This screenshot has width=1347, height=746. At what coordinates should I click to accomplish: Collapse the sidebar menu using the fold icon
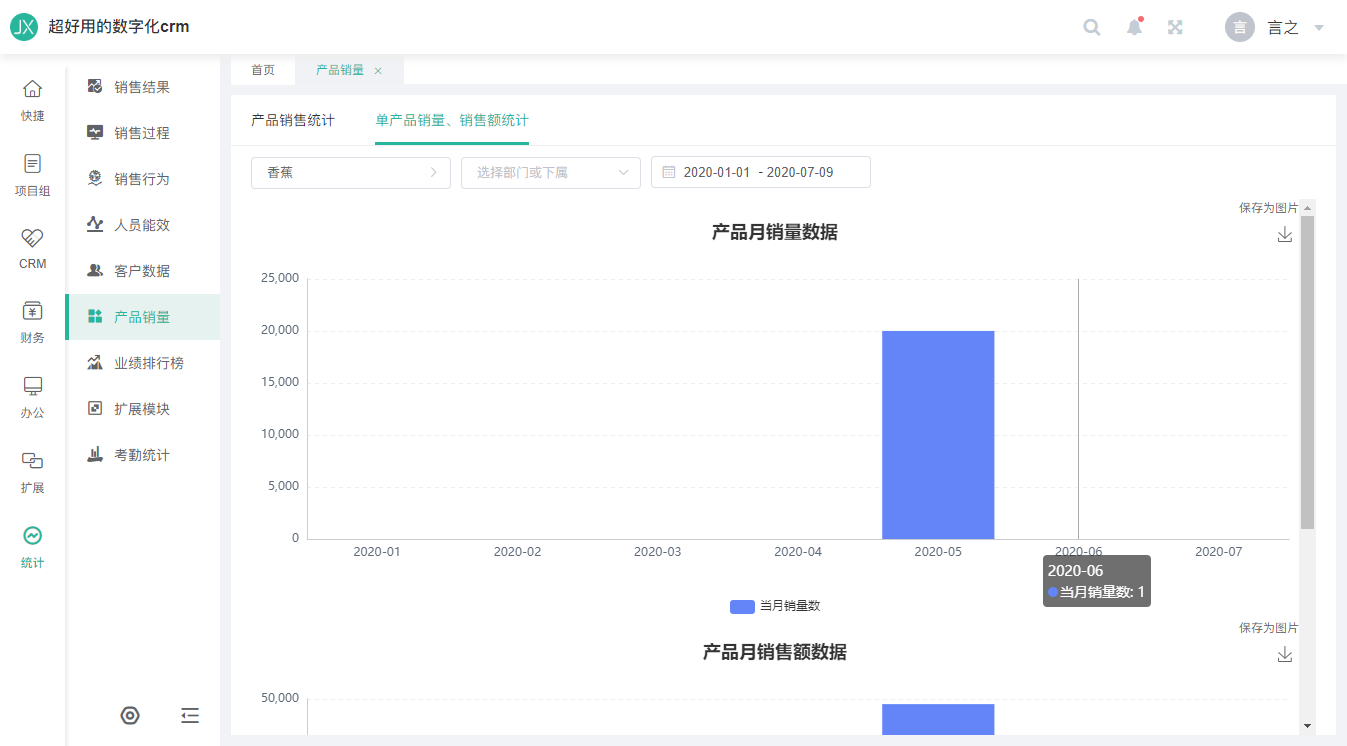190,715
